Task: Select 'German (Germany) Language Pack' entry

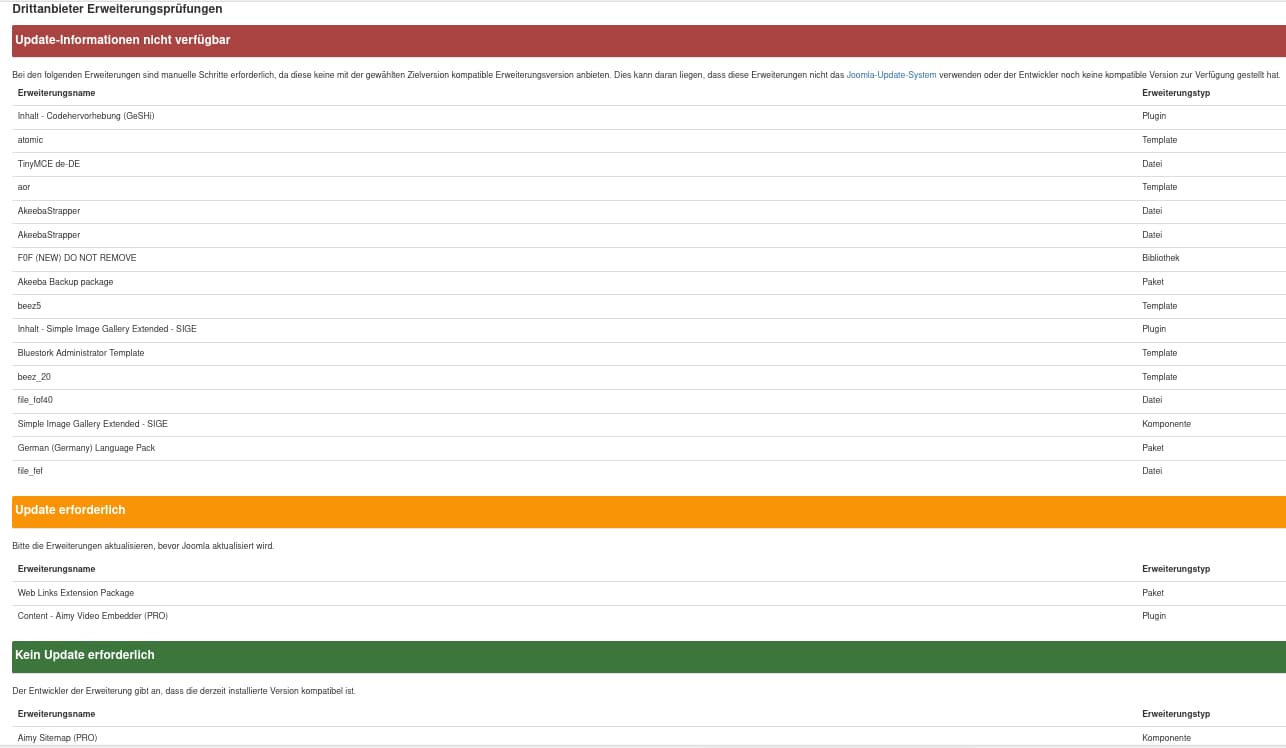Action: point(86,448)
